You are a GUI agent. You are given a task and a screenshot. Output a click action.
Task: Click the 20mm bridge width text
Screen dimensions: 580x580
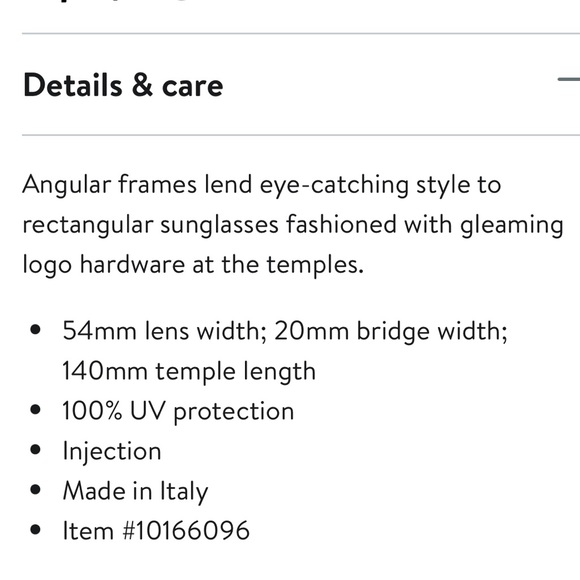(391, 331)
